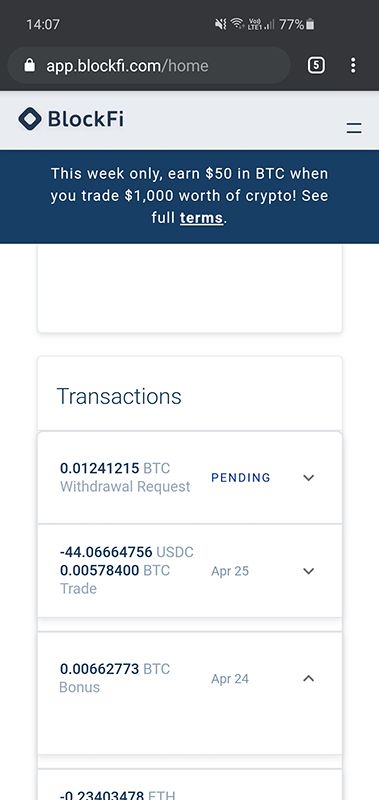Tap the Transactions section heading
Image resolution: width=379 pixels, height=800 pixels.
click(x=119, y=396)
